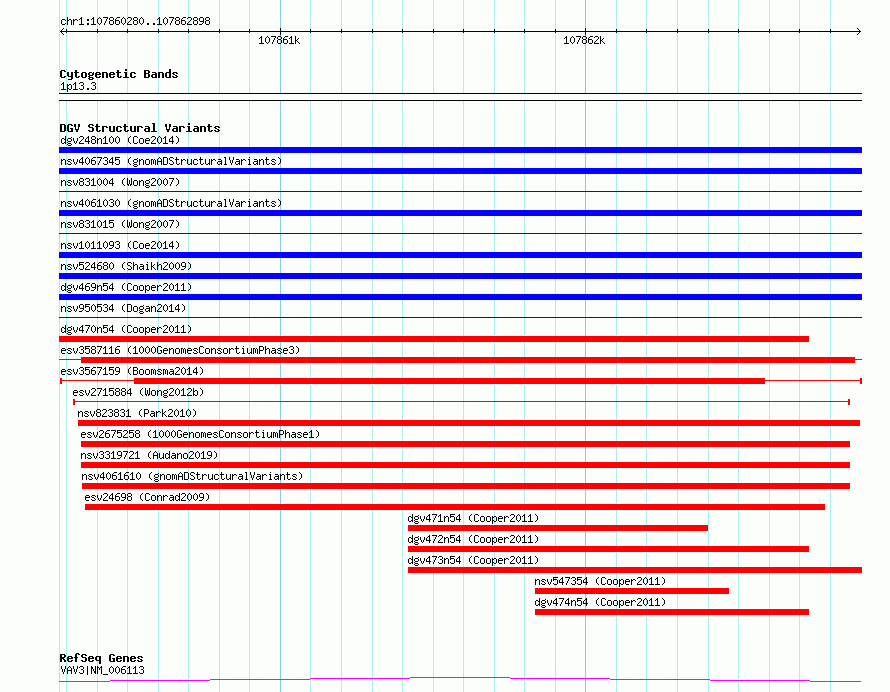The width and height of the screenshot is (890, 692).
Task: Select esv3567159 (Boomsma2014) label
Action: pyautogui.click(x=132, y=371)
